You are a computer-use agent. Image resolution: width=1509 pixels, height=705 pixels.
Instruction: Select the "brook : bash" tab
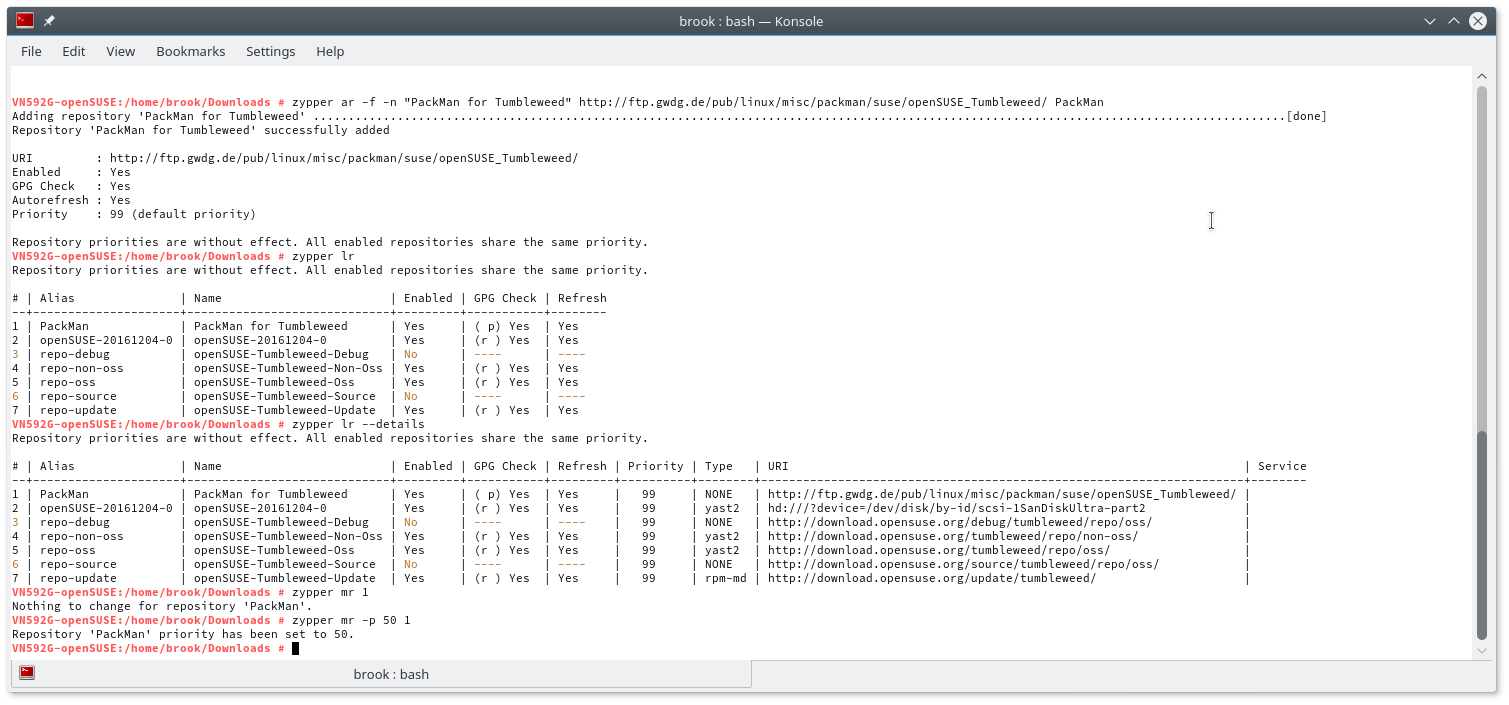[381, 674]
